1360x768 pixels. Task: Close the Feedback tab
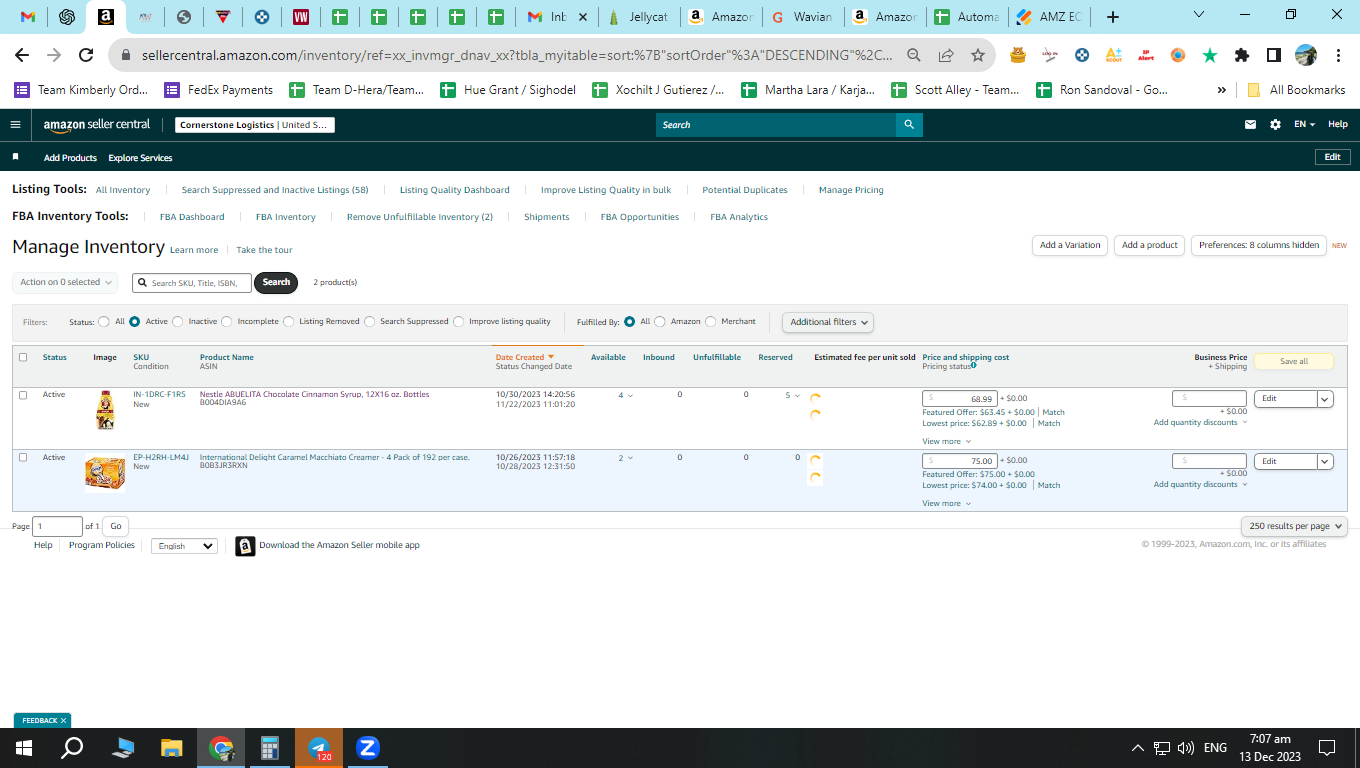click(x=63, y=720)
